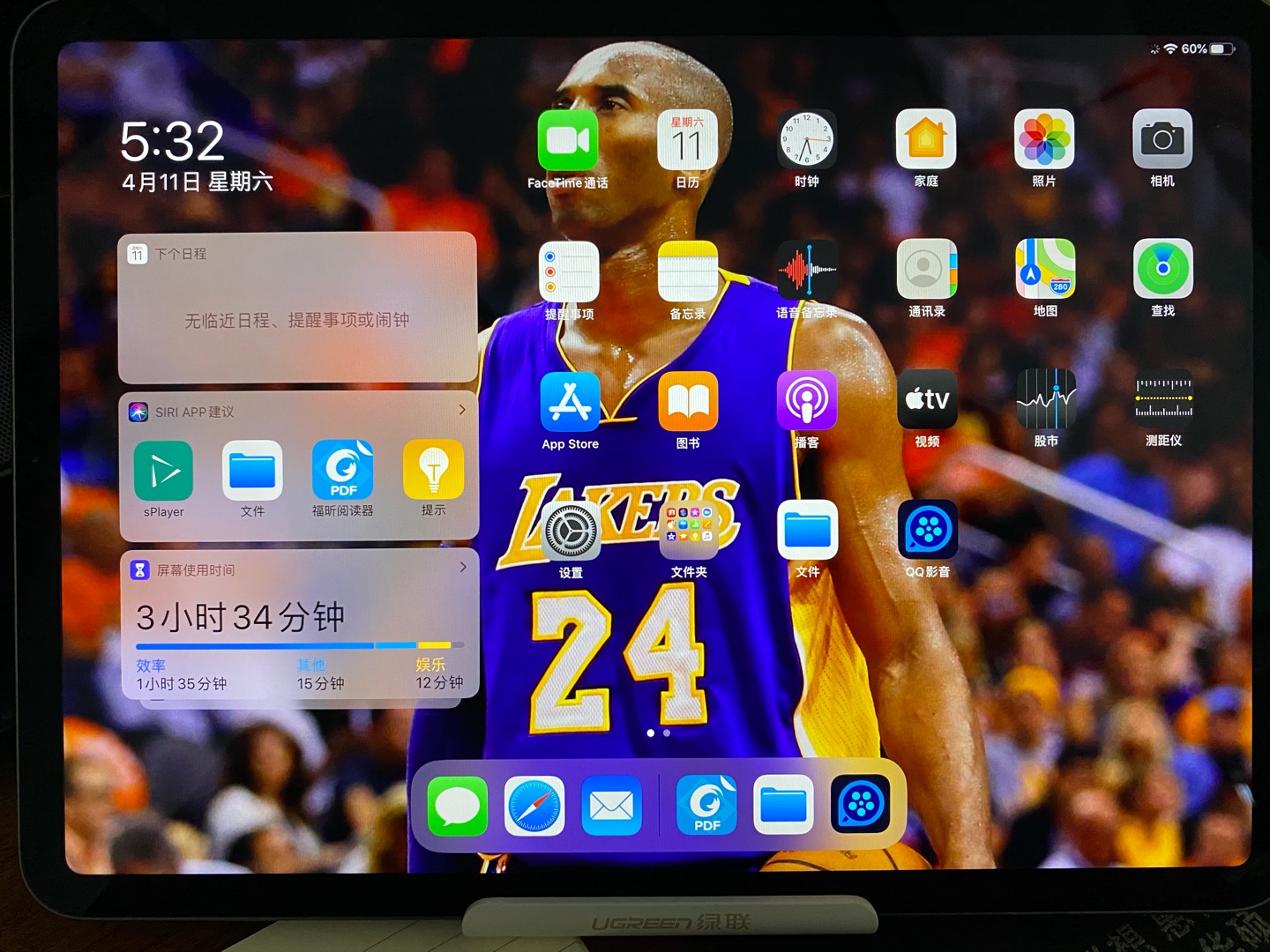Launch the Podcasts (播客) app
The height and width of the screenshot is (952, 1270).
[x=807, y=400]
